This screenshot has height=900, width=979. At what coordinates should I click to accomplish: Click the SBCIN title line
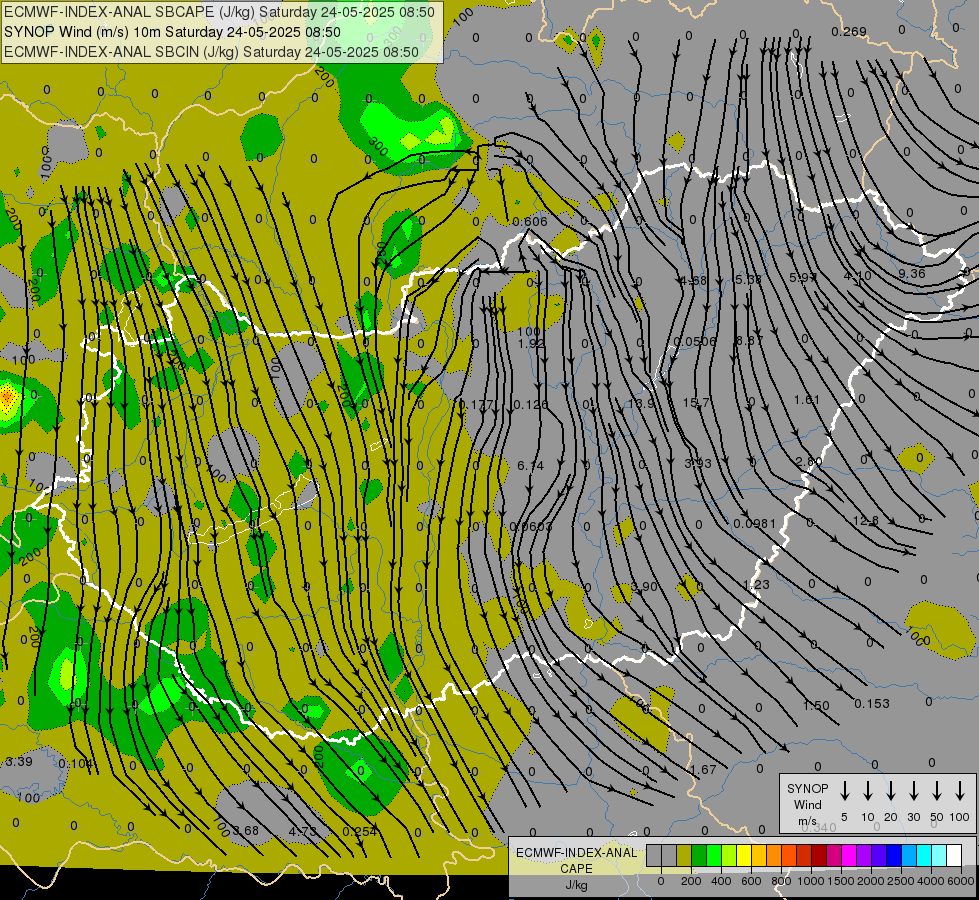point(211,52)
